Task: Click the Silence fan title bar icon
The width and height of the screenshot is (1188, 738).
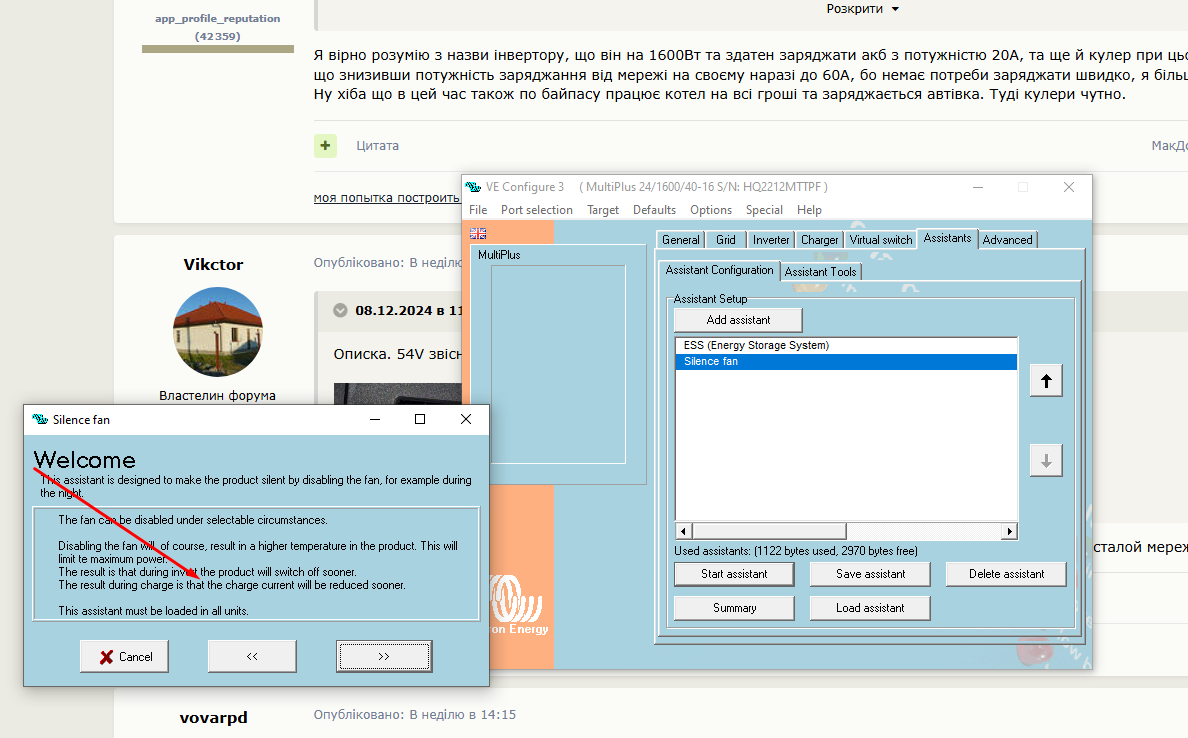Action: pyautogui.click(x=40, y=419)
